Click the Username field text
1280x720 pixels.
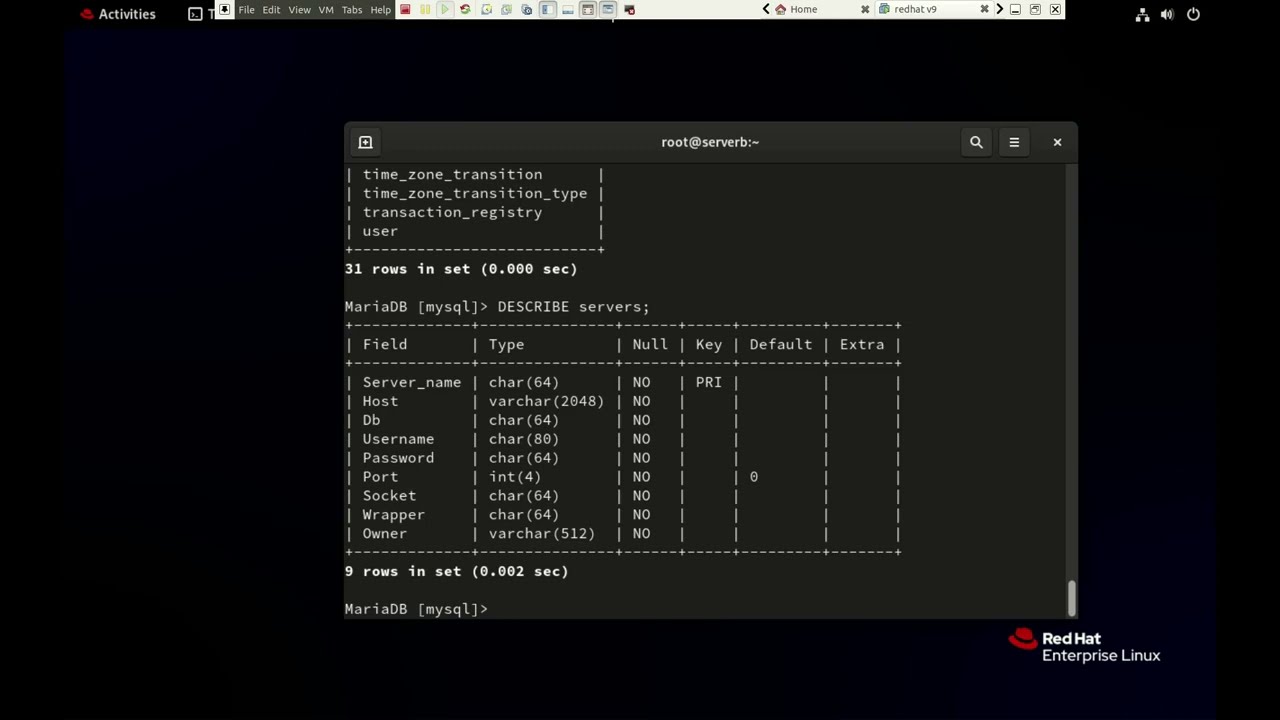click(x=398, y=439)
